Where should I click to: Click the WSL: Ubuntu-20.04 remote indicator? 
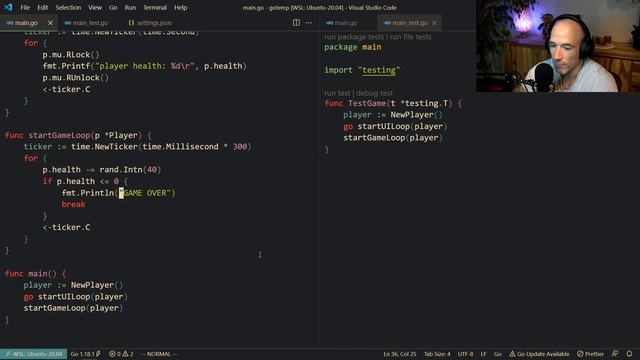(33, 354)
